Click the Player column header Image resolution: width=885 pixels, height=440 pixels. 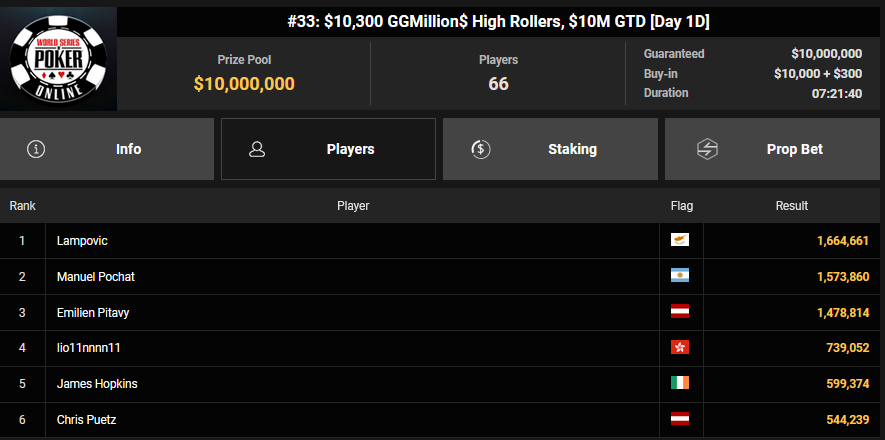pos(353,206)
